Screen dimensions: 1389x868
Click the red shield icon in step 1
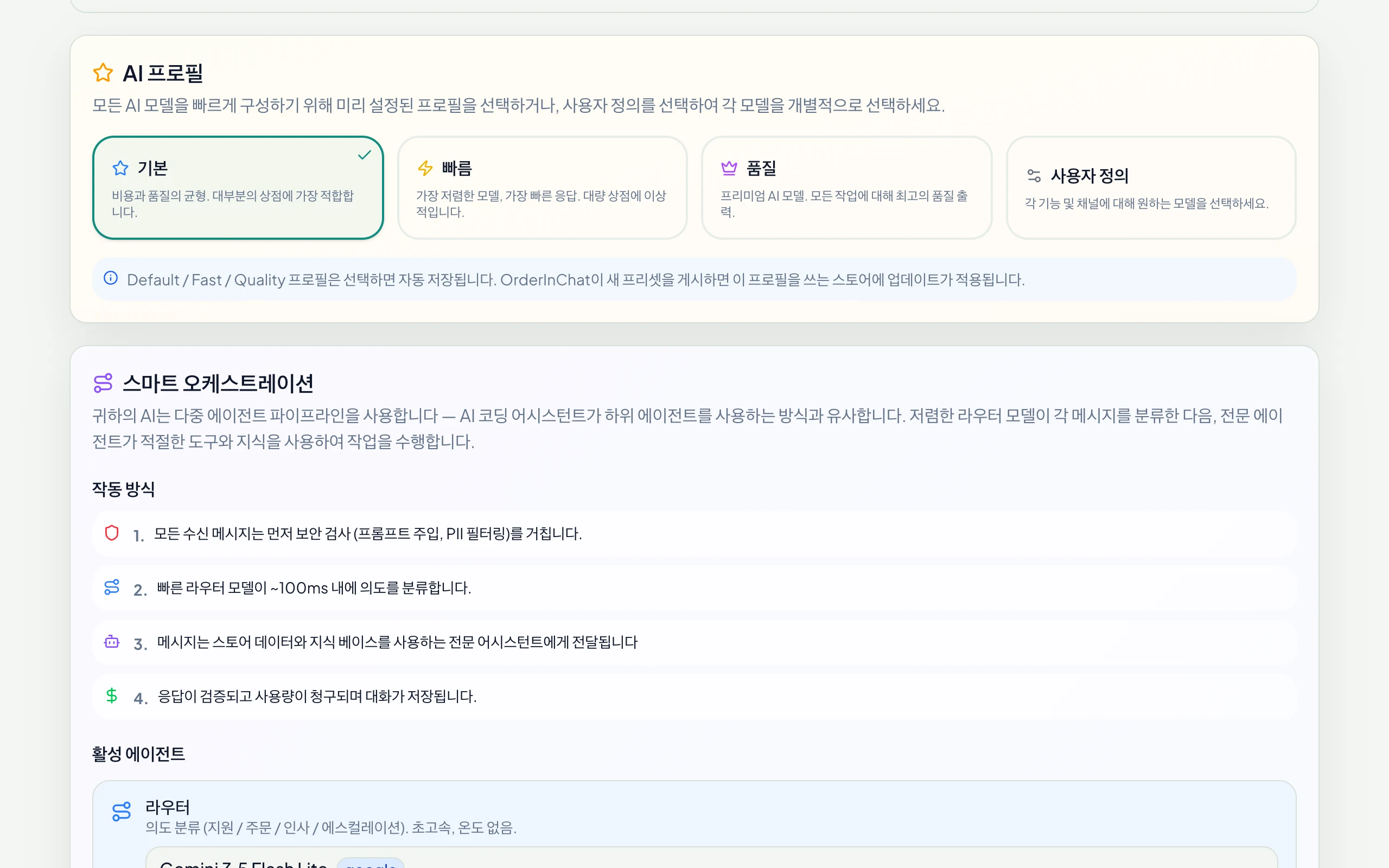(x=112, y=533)
